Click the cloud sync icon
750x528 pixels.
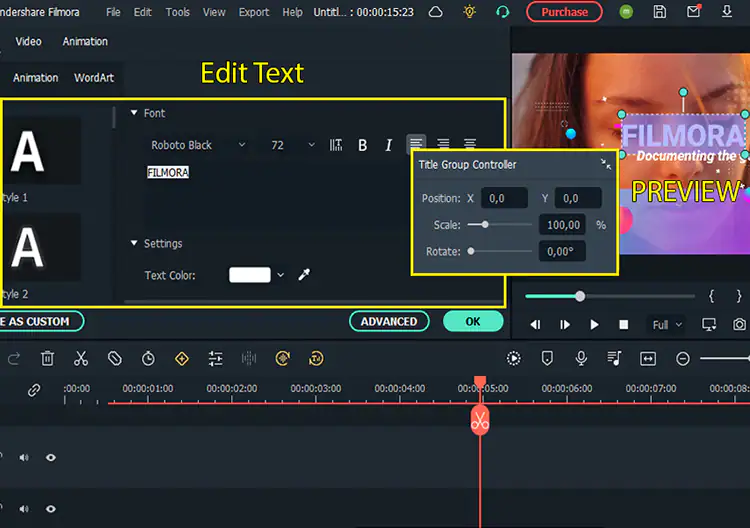(435, 12)
